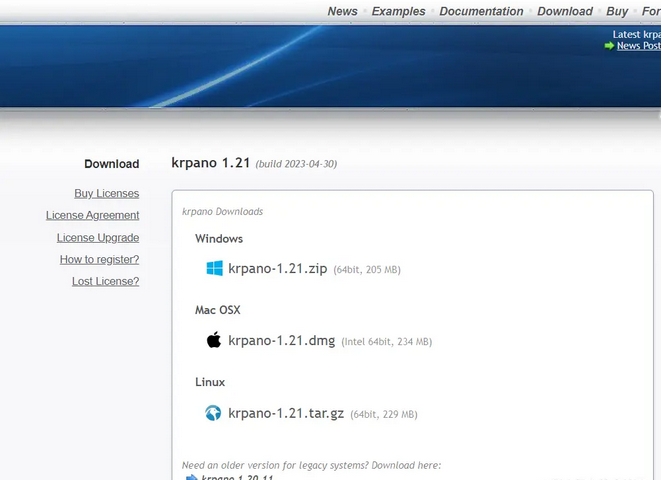Click the Linux section heading
Image resolution: width=662 pixels, height=480 pixels.
coord(210,382)
